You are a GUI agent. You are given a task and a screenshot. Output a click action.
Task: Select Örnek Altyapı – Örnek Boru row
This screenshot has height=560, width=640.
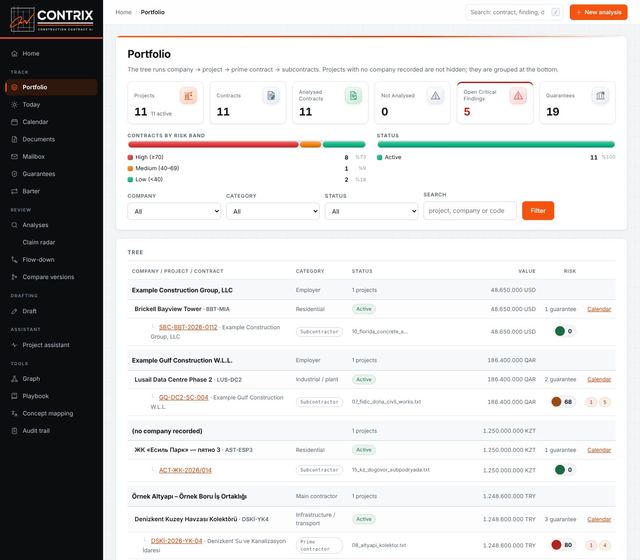coord(371,496)
